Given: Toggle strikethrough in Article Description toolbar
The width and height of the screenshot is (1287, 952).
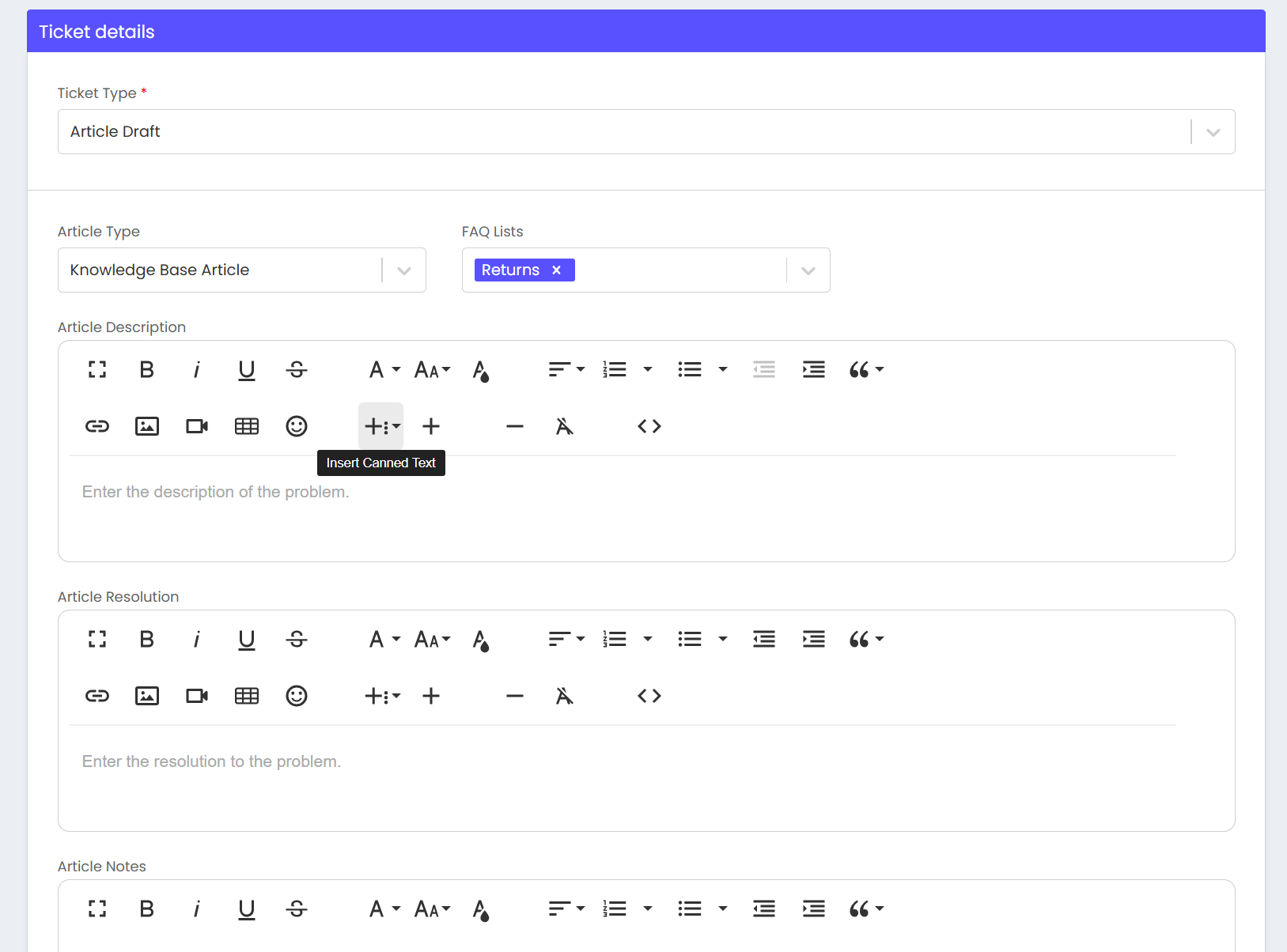Looking at the screenshot, I should (297, 369).
